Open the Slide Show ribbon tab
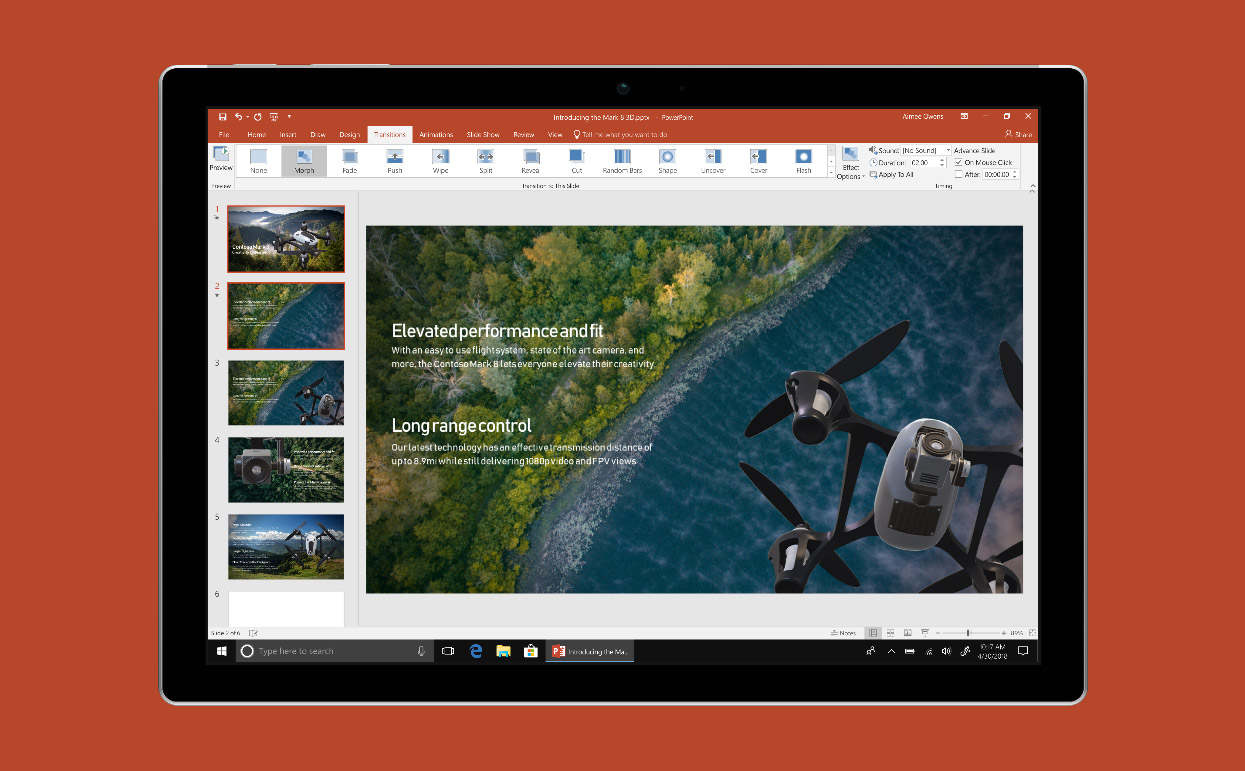The height and width of the screenshot is (771, 1245). click(x=483, y=133)
